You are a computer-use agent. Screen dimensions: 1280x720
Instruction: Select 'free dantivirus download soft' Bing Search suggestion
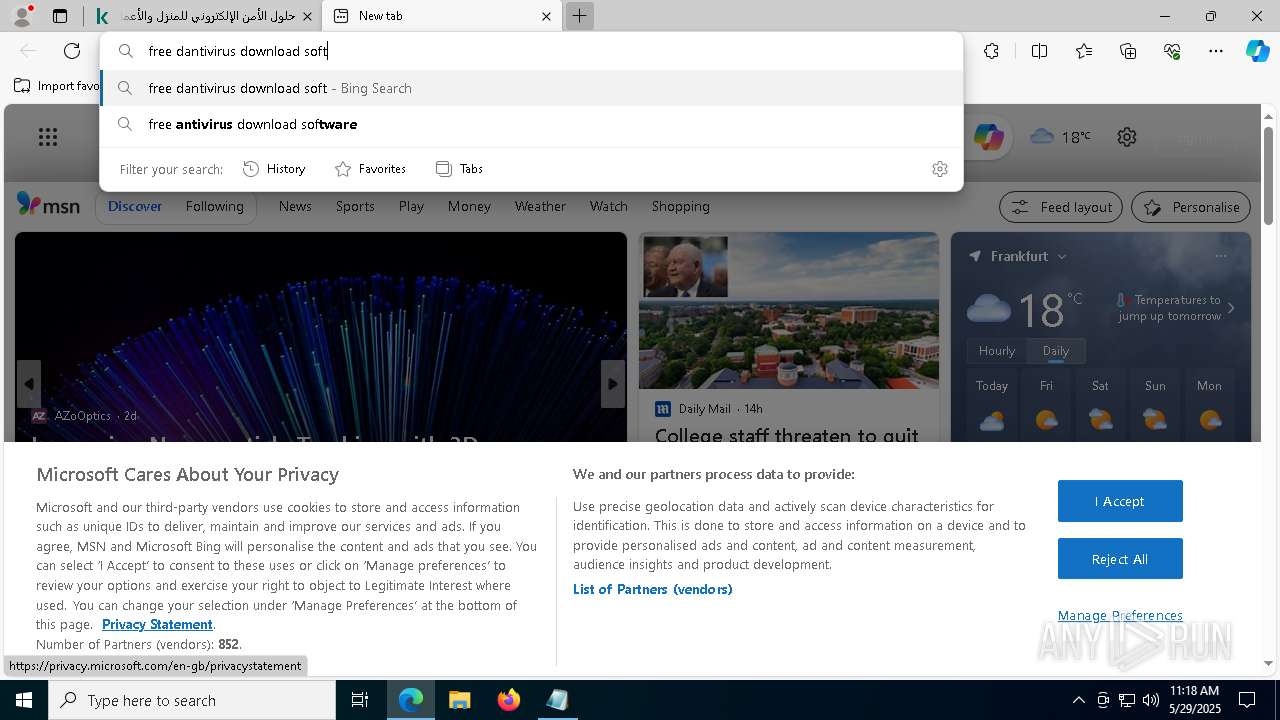[x=531, y=88]
